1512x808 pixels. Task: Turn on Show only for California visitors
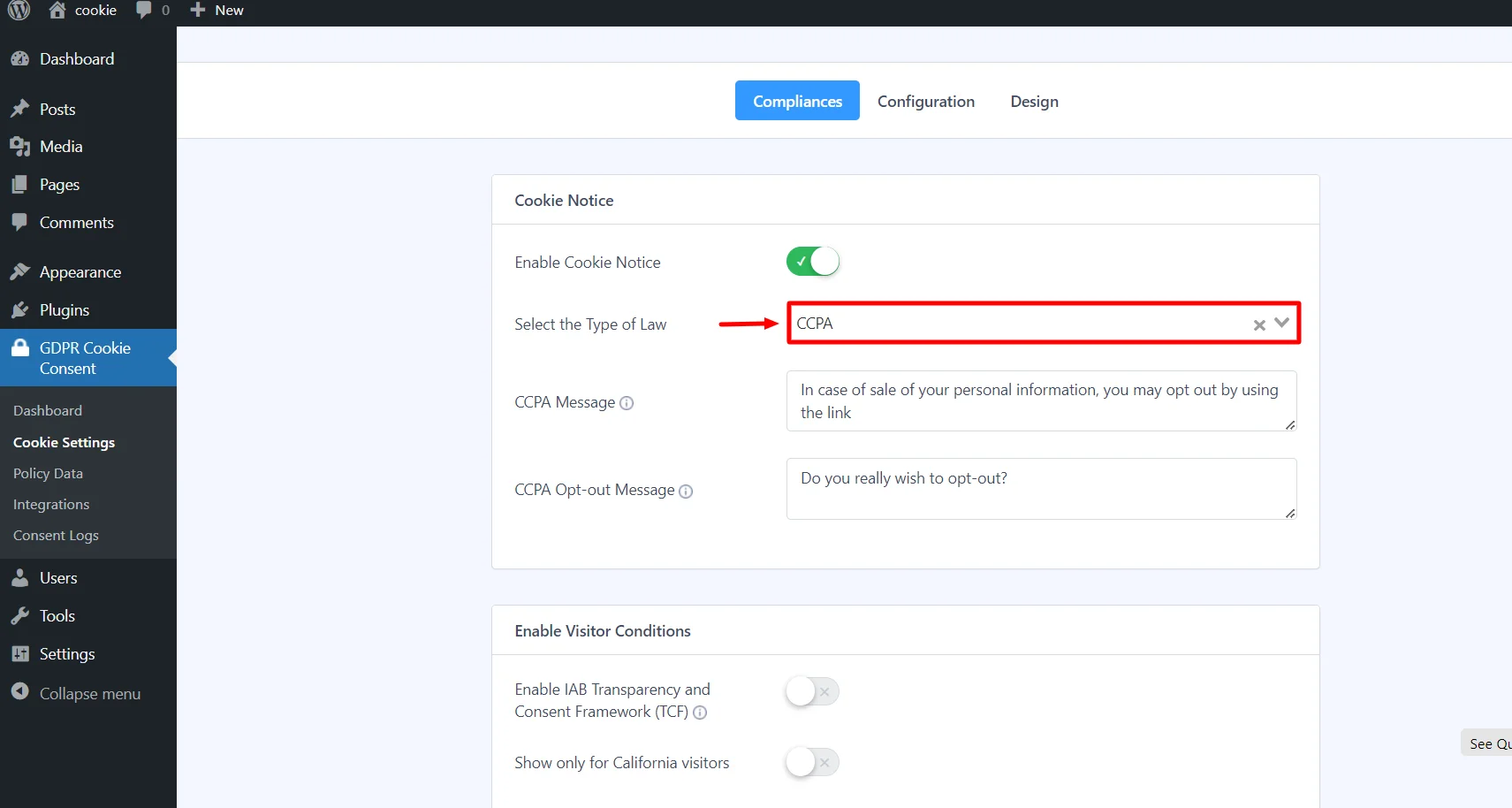coord(812,762)
